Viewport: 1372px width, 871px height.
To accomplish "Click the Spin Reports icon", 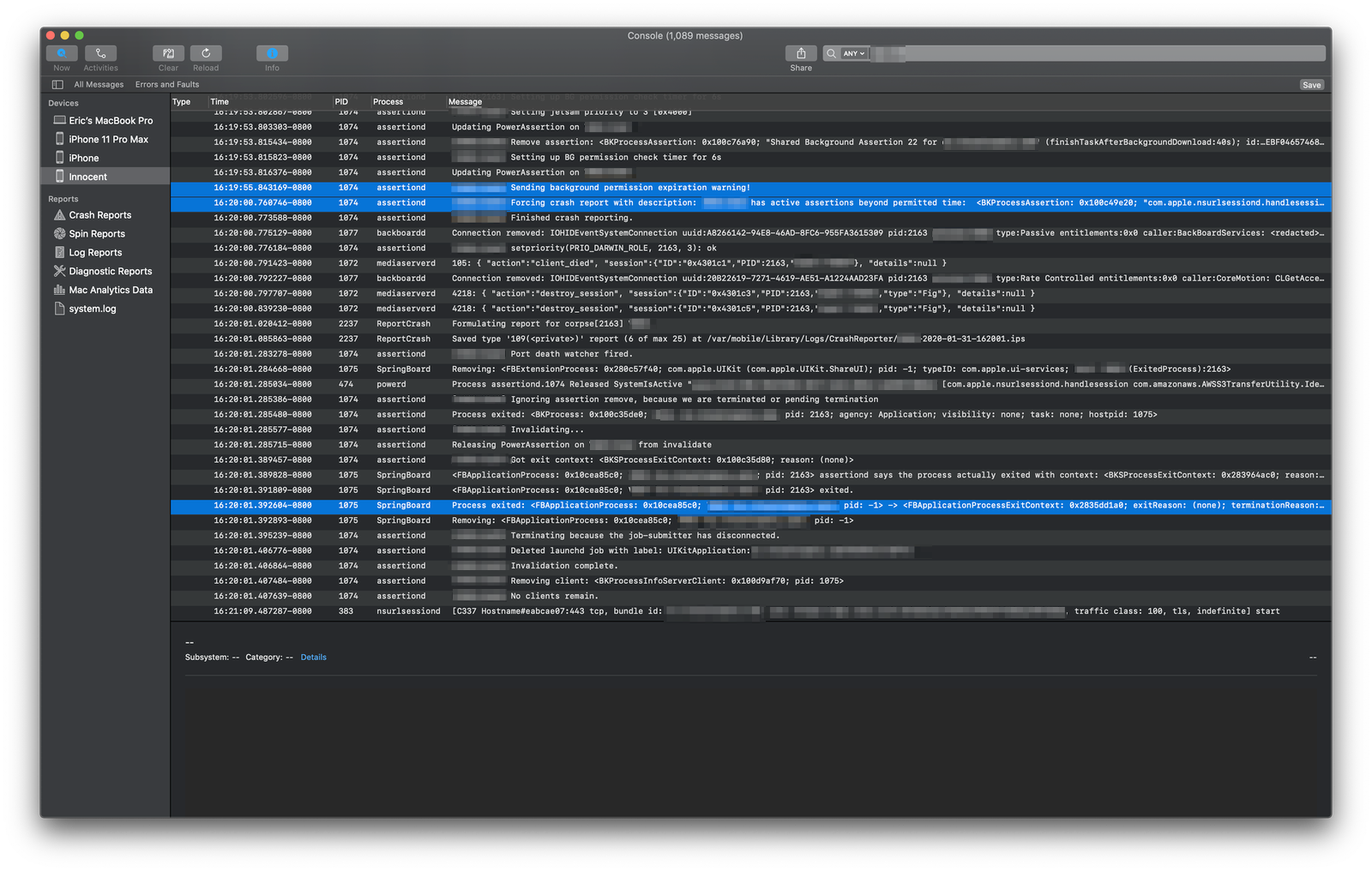I will click(59, 233).
